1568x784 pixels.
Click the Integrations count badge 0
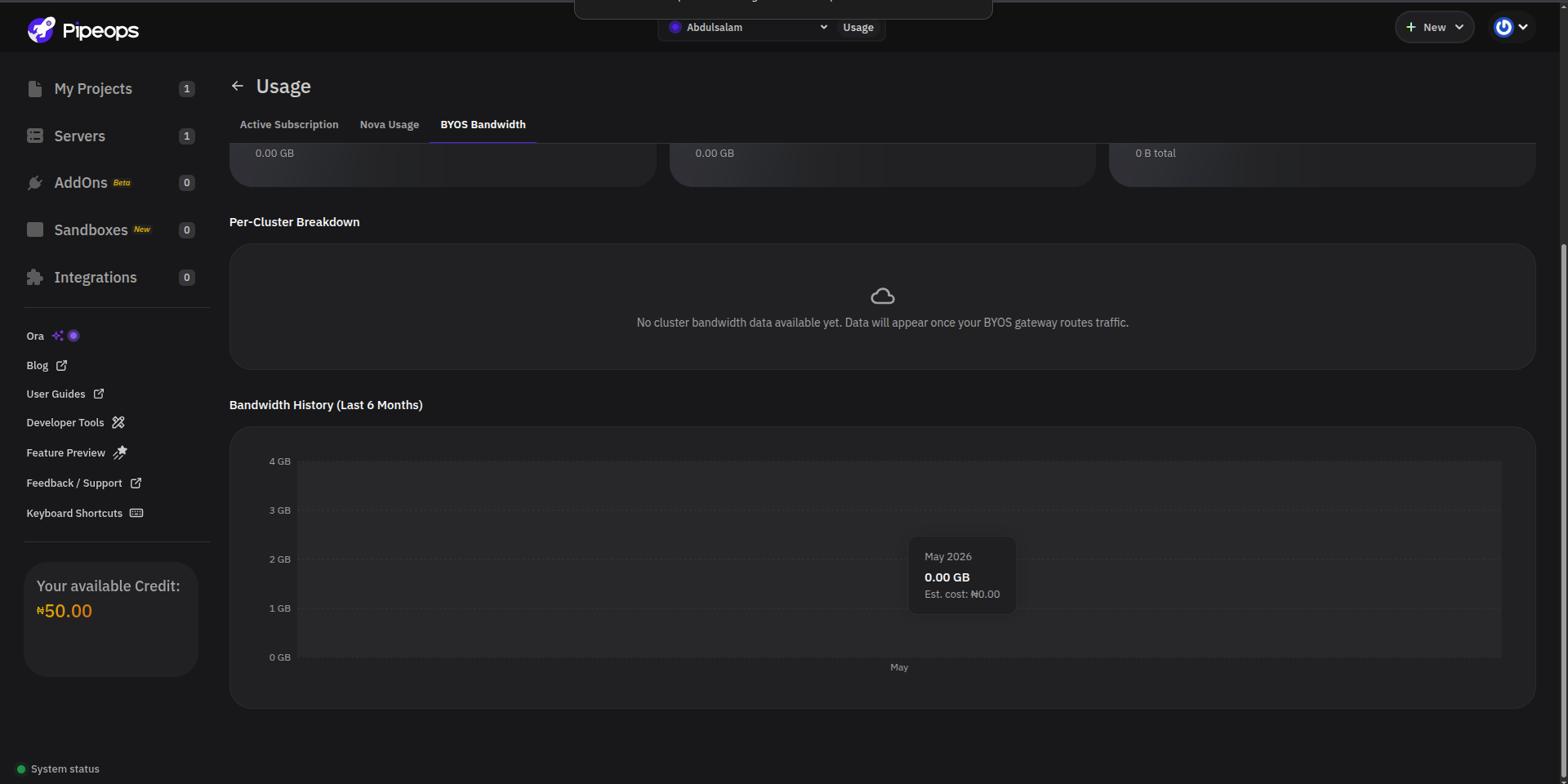187,278
